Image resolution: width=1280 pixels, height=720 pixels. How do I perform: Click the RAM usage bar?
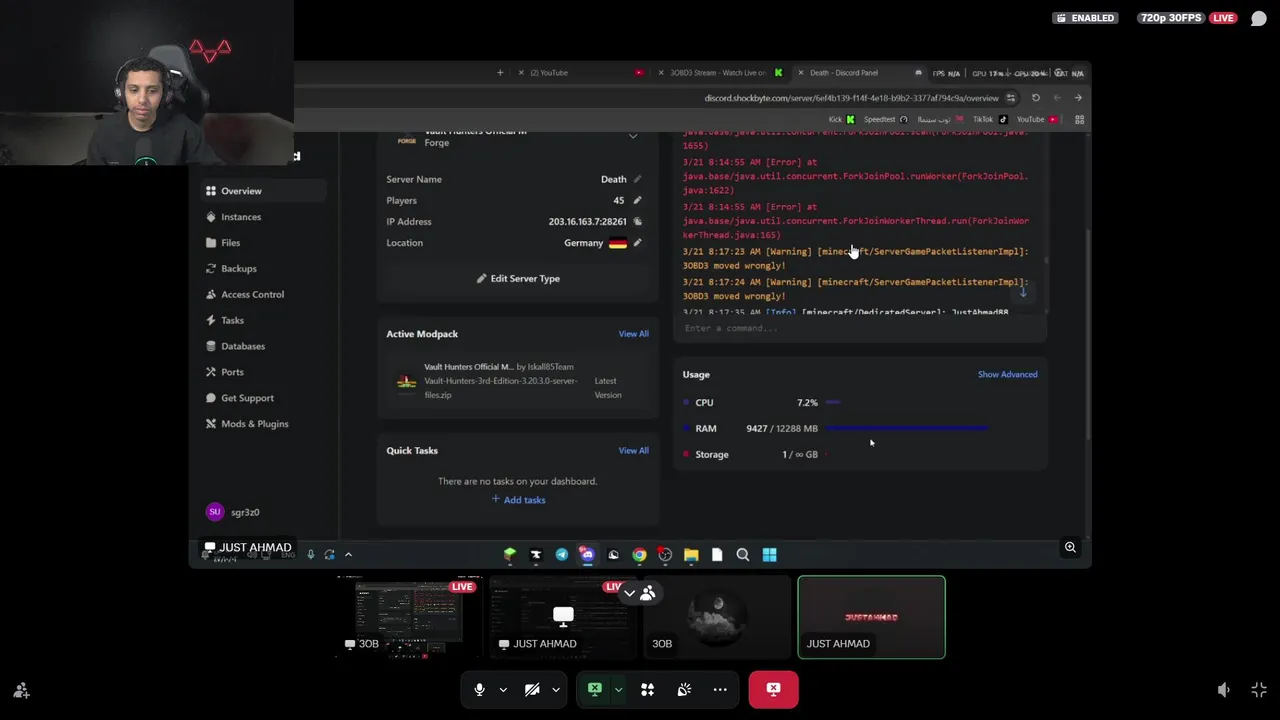906,429
